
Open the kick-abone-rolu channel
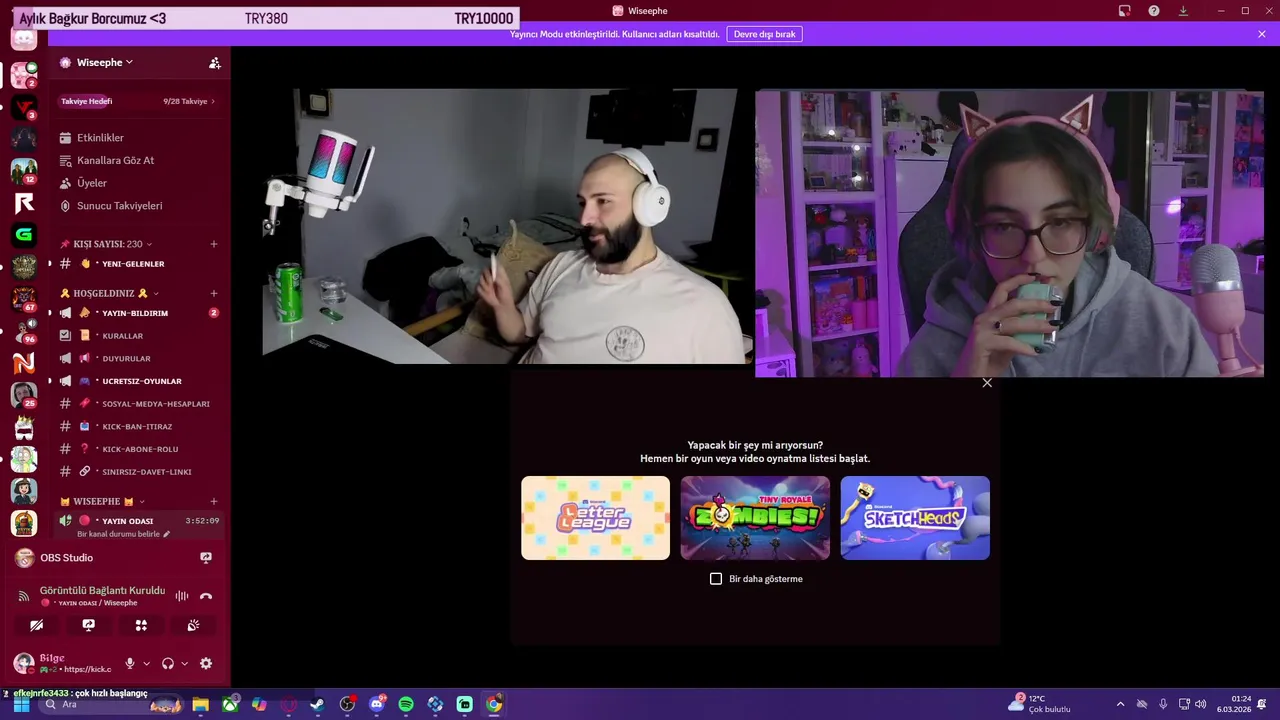click(x=139, y=449)
